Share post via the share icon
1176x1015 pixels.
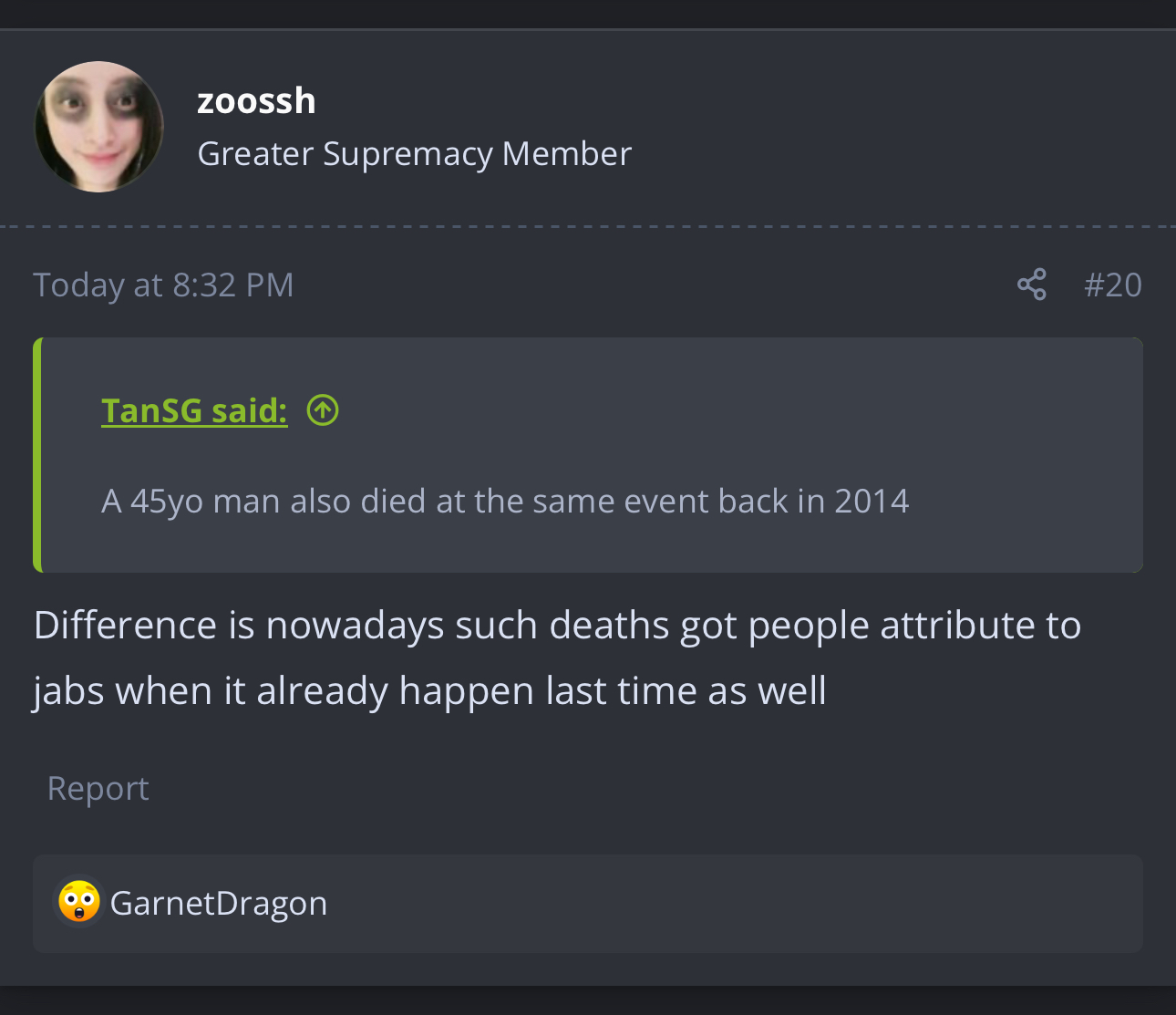pos(1031,285)
